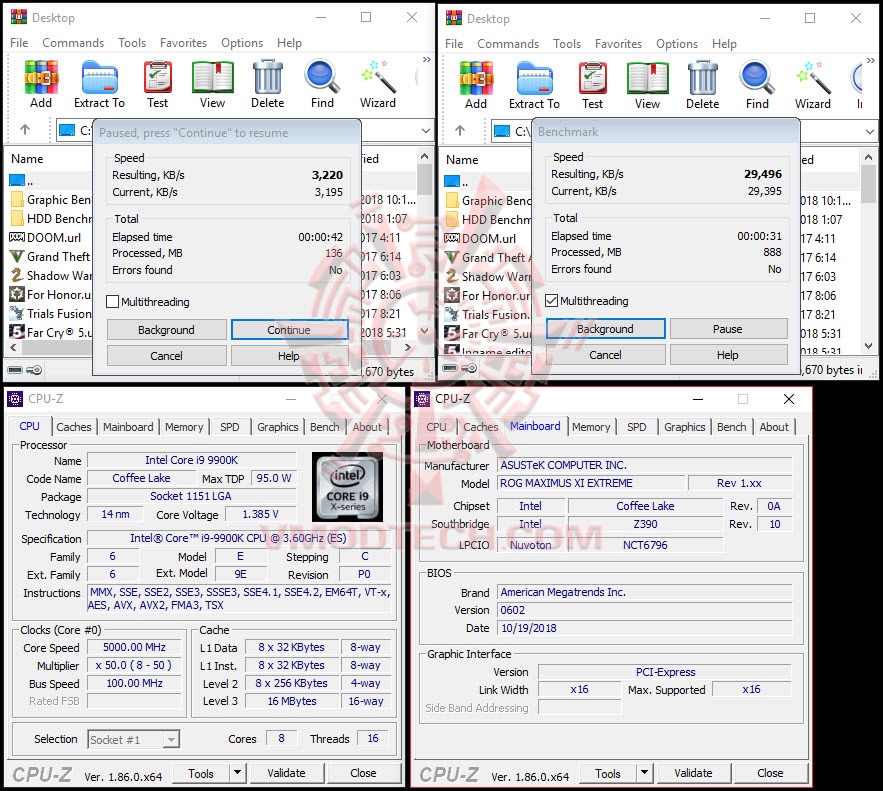The width and height of the screenshot is (883, 791).
Task: Select HDD Bench folder in right WinRAR window
Action: [x=488, y=220]
